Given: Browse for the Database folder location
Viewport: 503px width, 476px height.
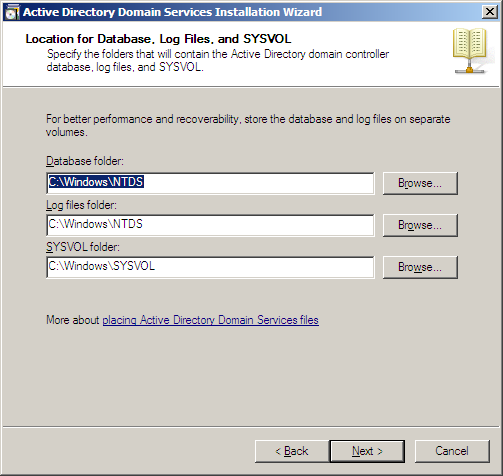Looking at the screenshot, I should (x=420, y=183).
